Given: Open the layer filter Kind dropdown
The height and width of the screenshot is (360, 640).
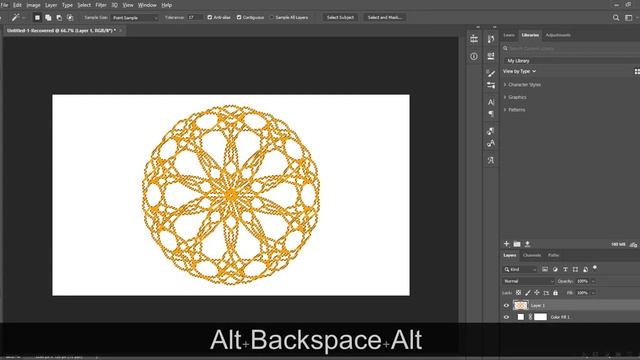Looking at the screenshot, I should pyautogui.click(x=520, y=269).
